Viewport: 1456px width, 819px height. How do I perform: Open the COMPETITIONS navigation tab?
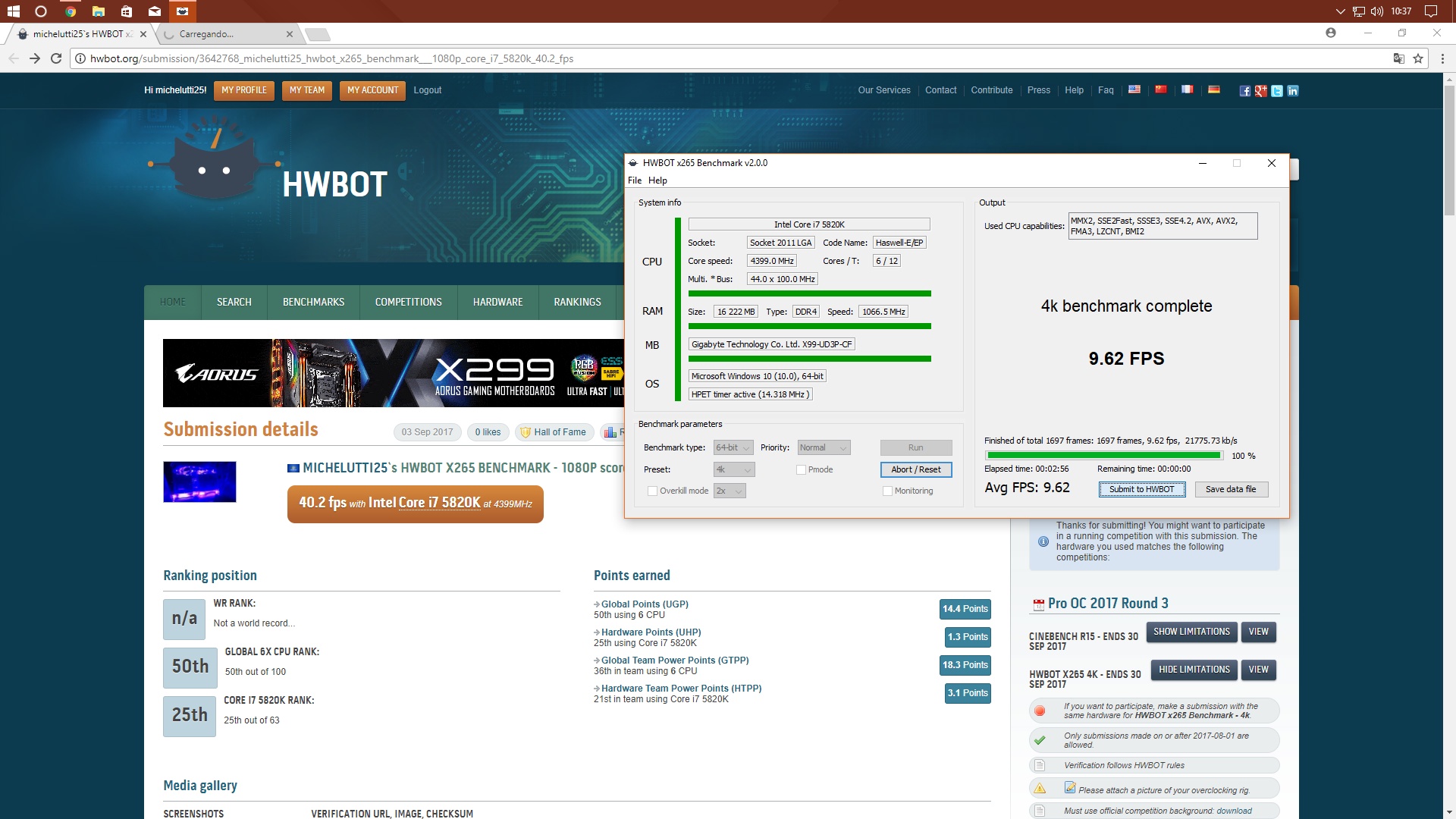tap(408, 302)
